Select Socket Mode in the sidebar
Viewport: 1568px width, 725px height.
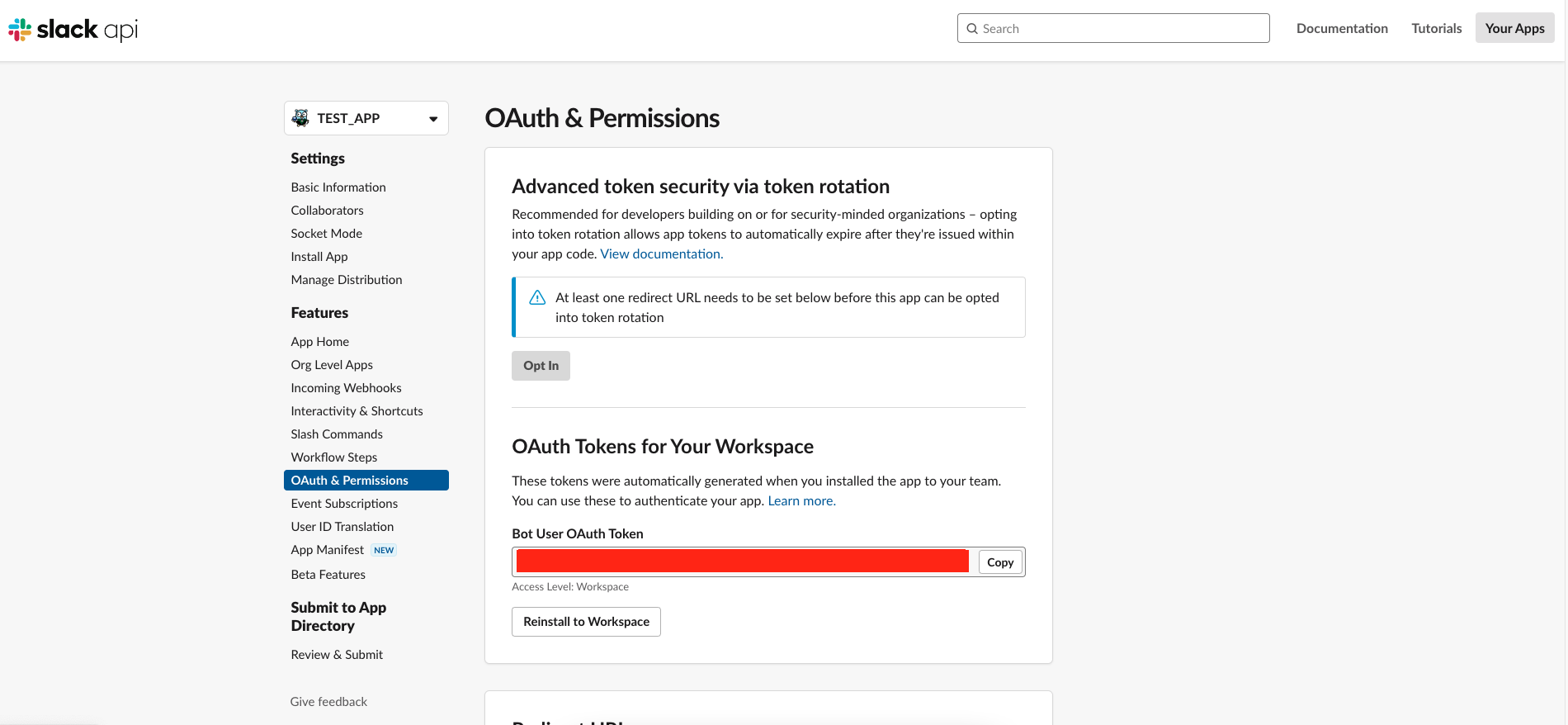click(x=326, y=234)
